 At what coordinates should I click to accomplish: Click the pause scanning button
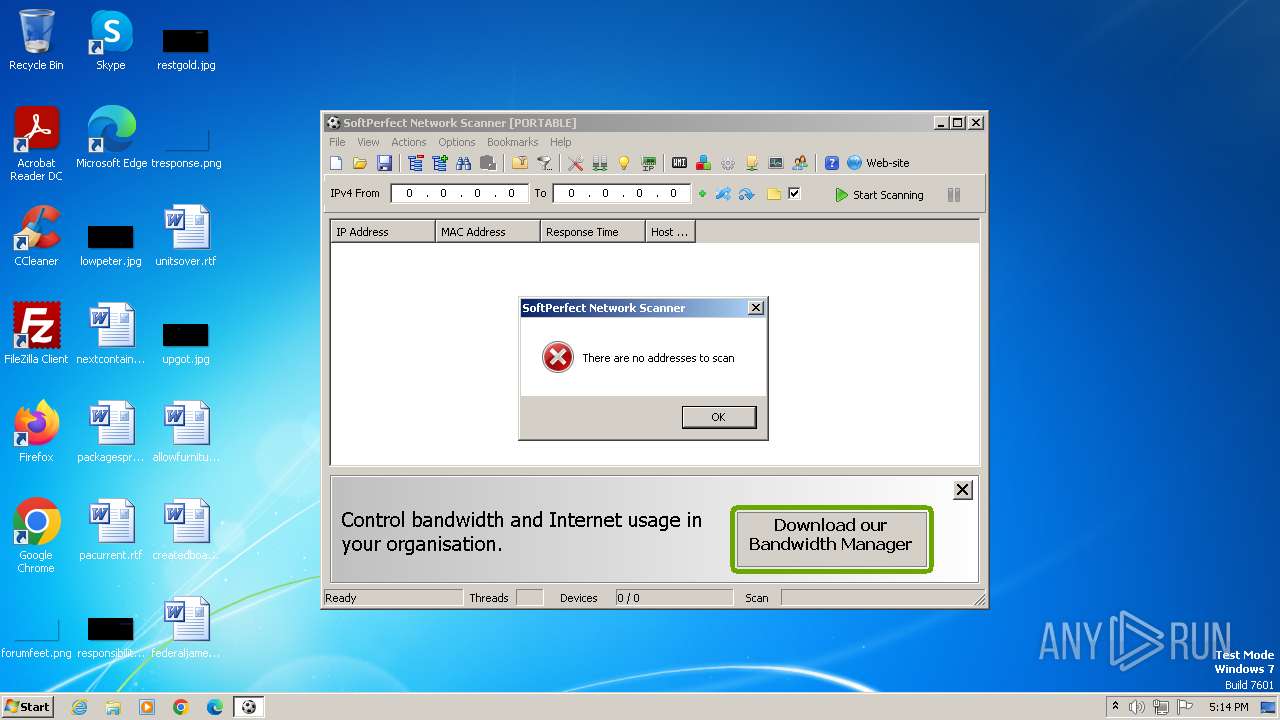click(x=954, y=195)
